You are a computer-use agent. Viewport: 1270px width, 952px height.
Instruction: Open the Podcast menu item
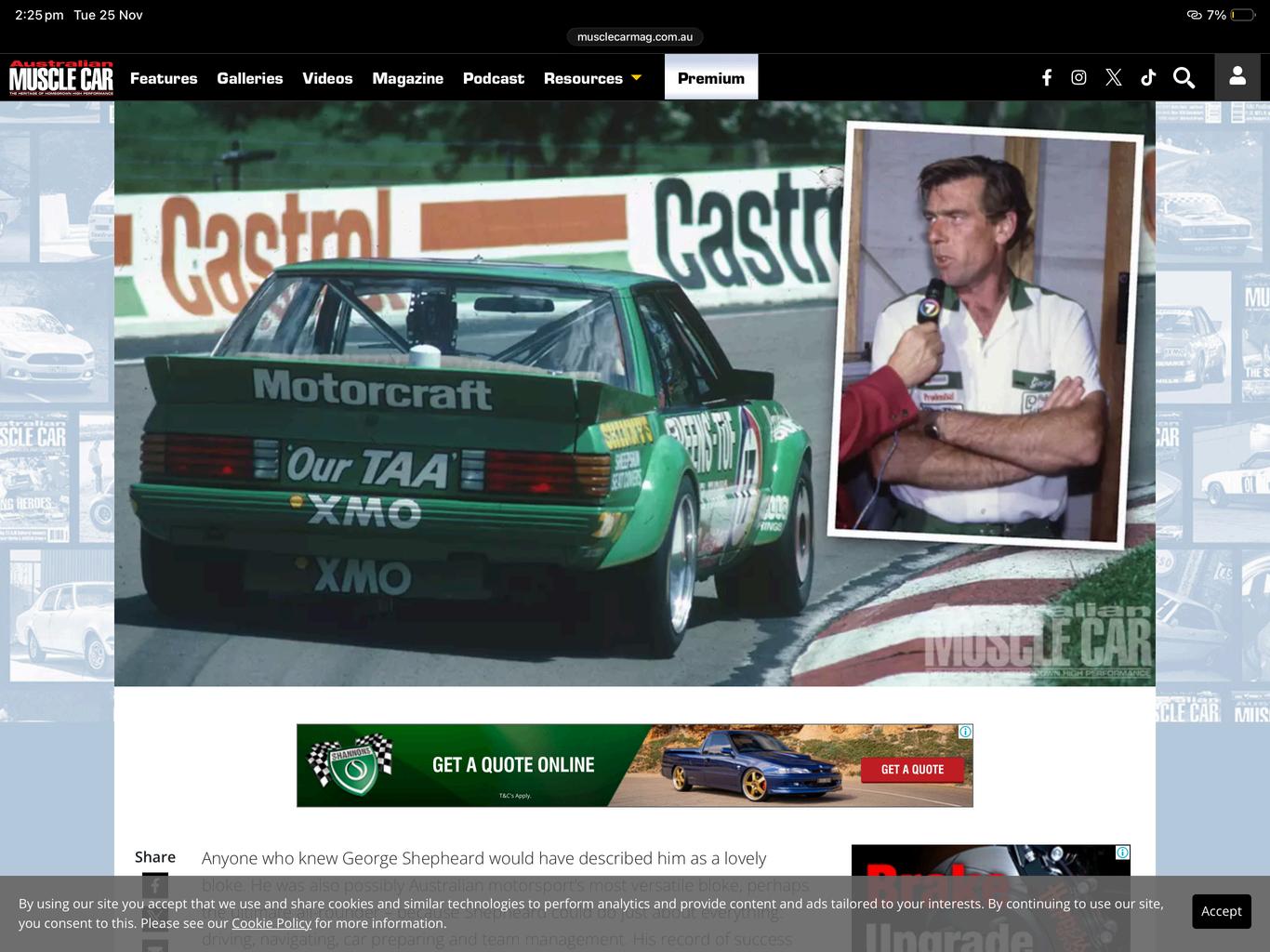point(494,78)
